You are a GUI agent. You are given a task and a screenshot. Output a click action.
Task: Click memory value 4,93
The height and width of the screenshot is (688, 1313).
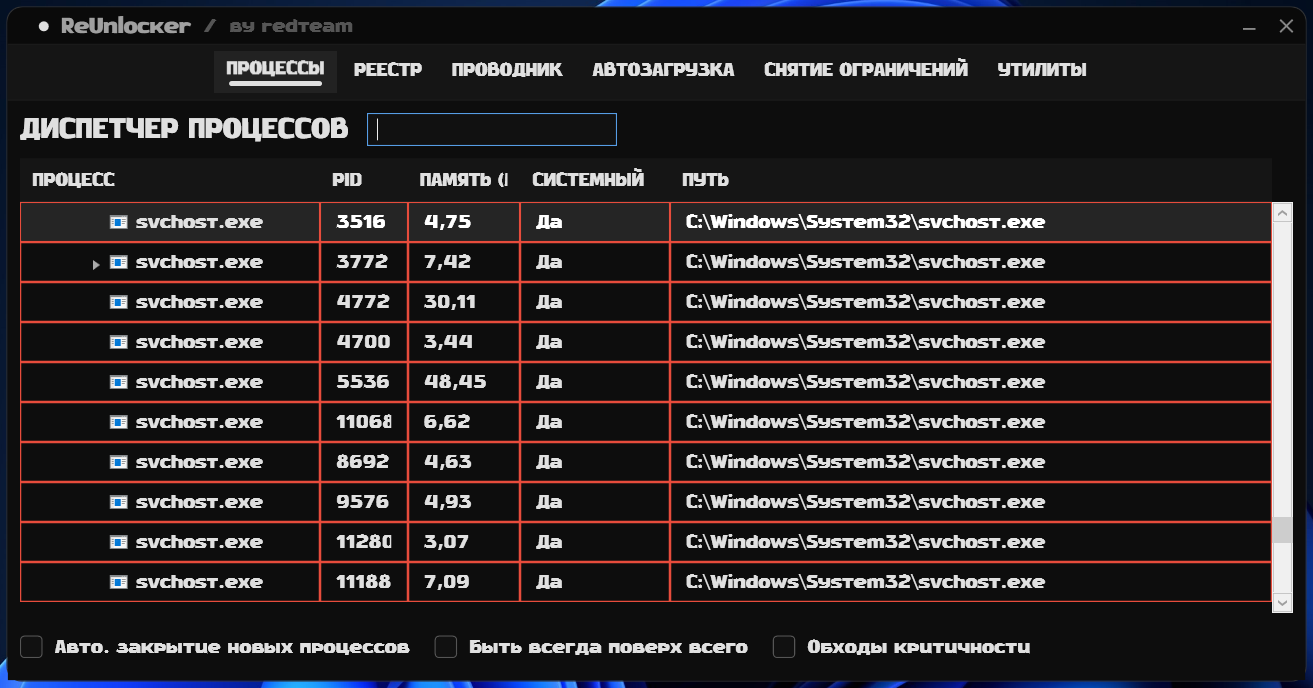447,502
